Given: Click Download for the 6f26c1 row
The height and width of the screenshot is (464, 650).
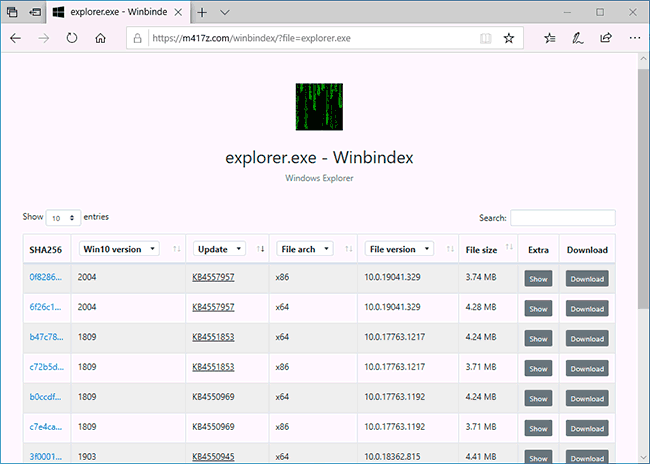Looking at the screenshot, I should [587, 309].
